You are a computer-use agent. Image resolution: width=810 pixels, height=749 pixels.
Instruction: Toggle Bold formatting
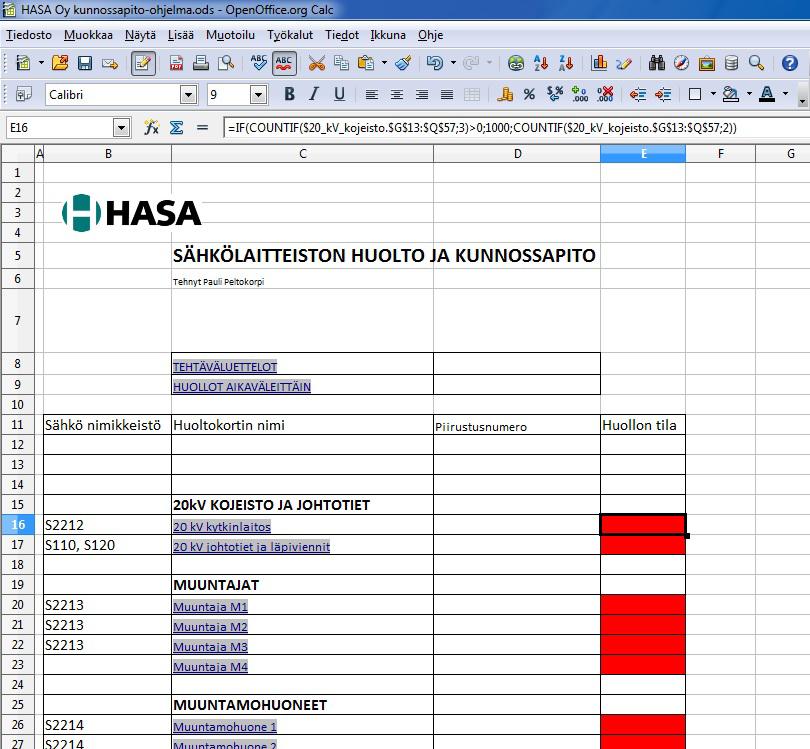289,94
